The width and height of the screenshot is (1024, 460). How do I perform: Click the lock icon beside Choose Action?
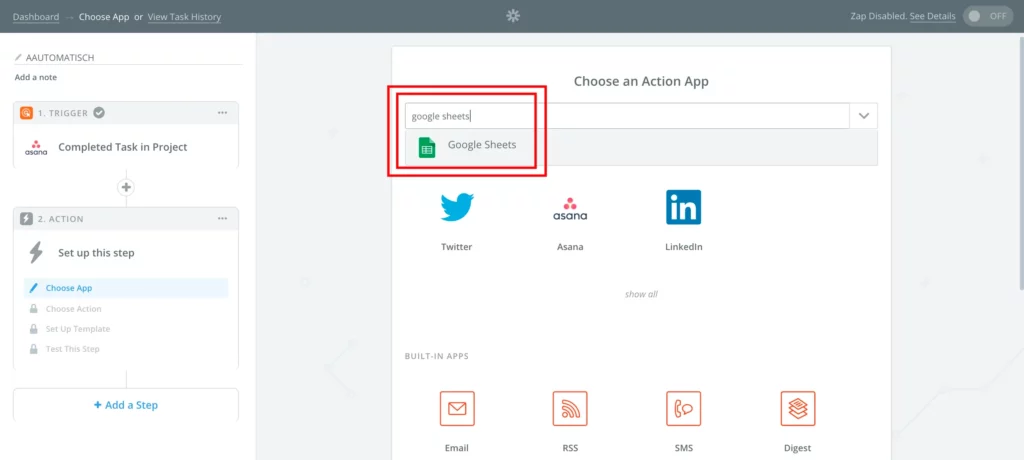(34, 308)
